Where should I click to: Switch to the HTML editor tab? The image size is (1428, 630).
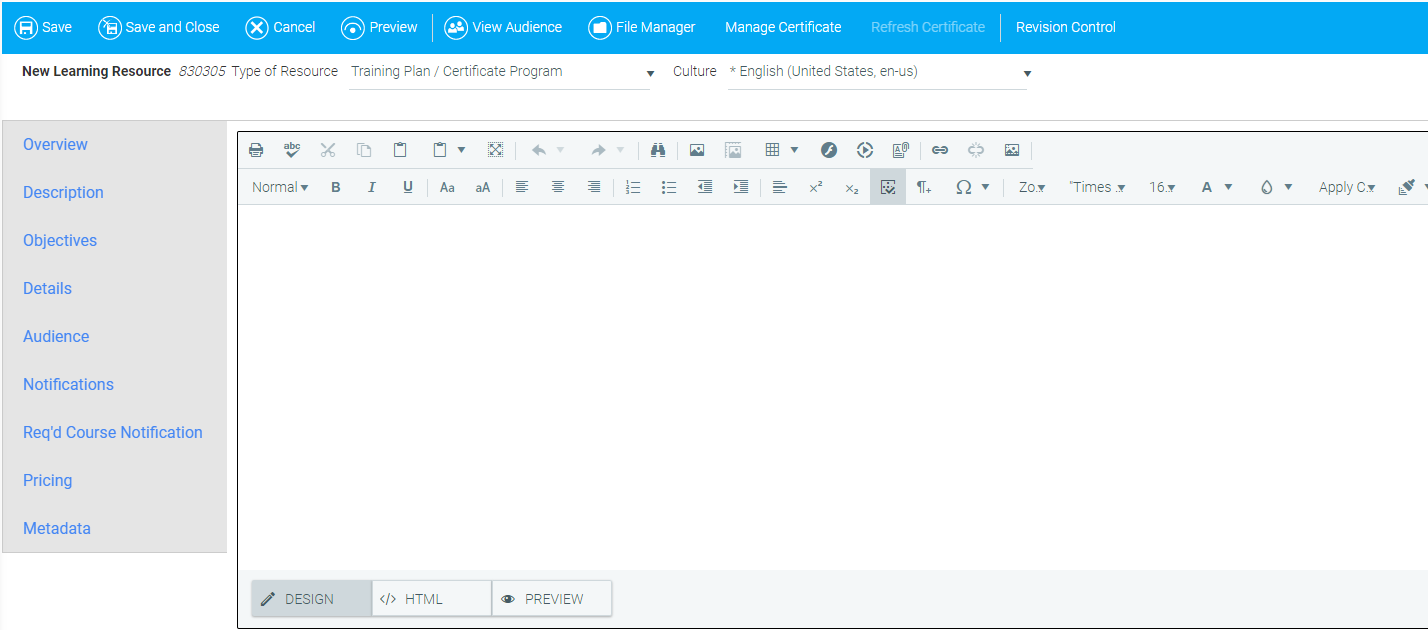[431, 599]
